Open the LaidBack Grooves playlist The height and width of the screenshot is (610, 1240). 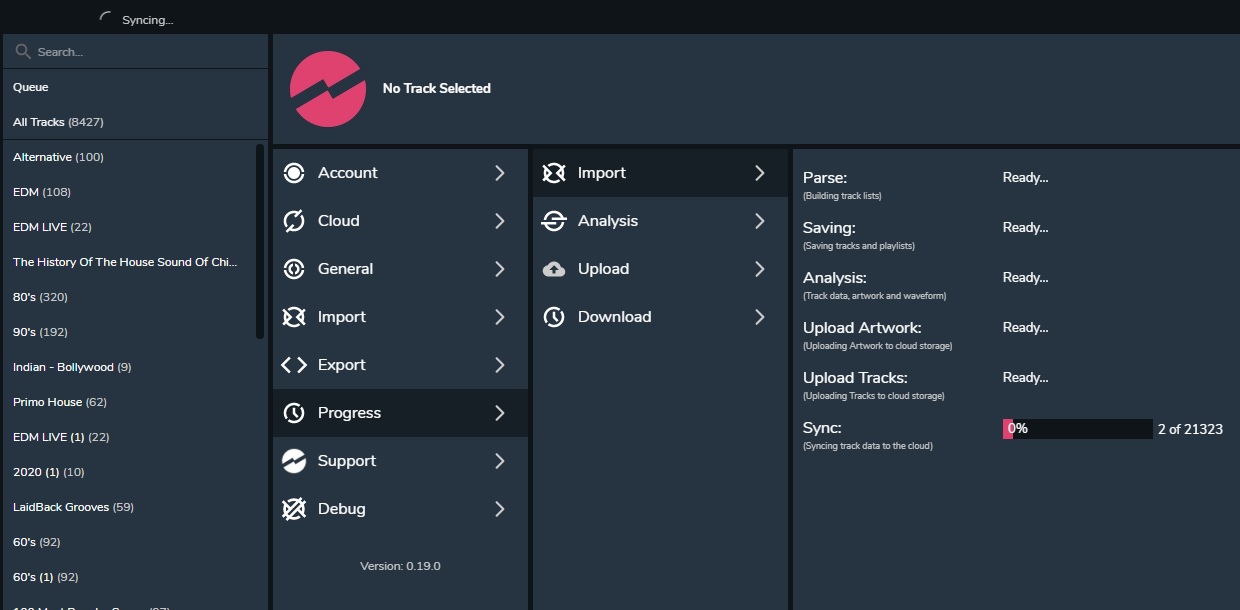point(73,507)
